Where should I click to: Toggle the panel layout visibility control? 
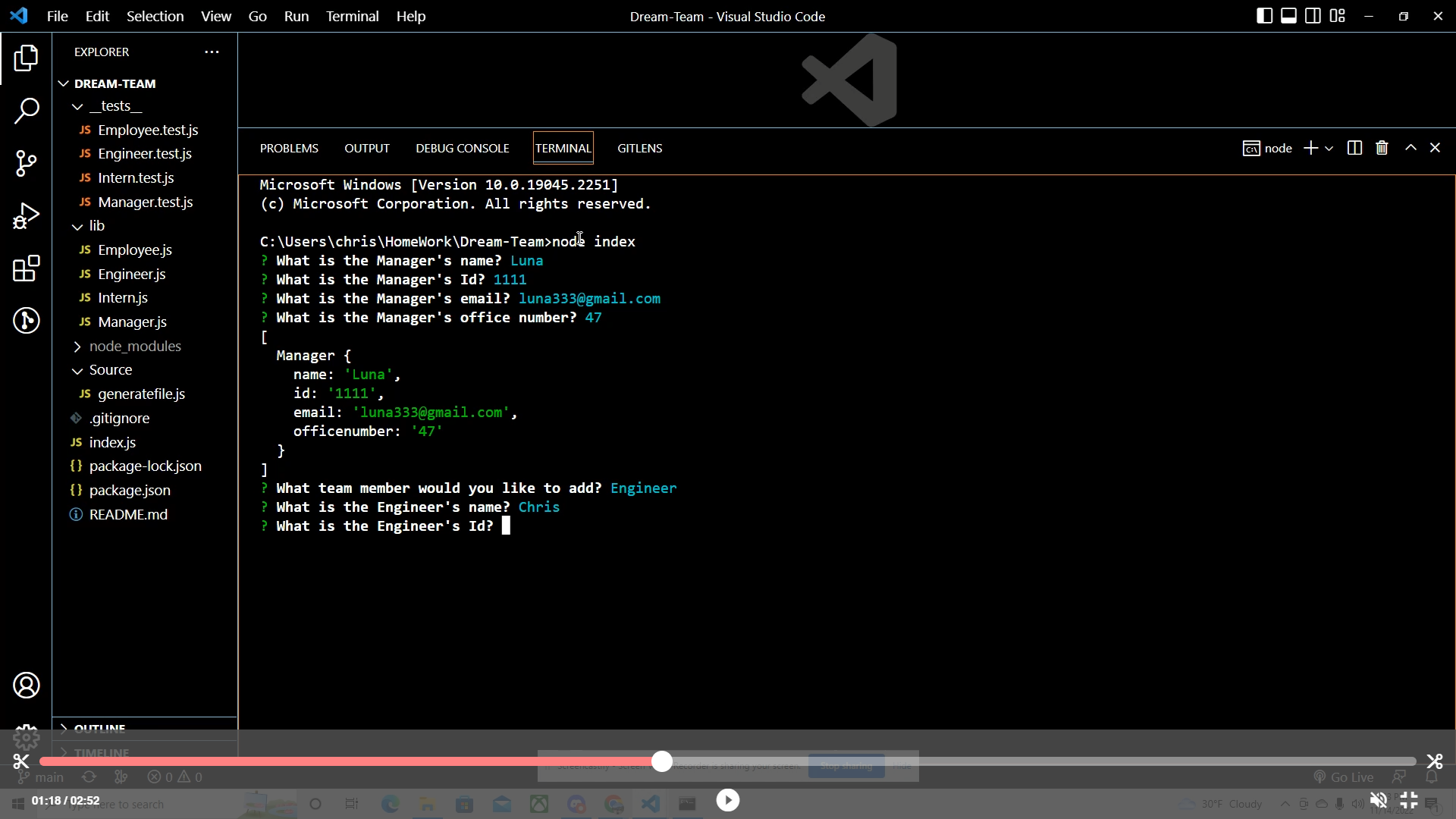pyautogui.click(x=1288, y=15)
